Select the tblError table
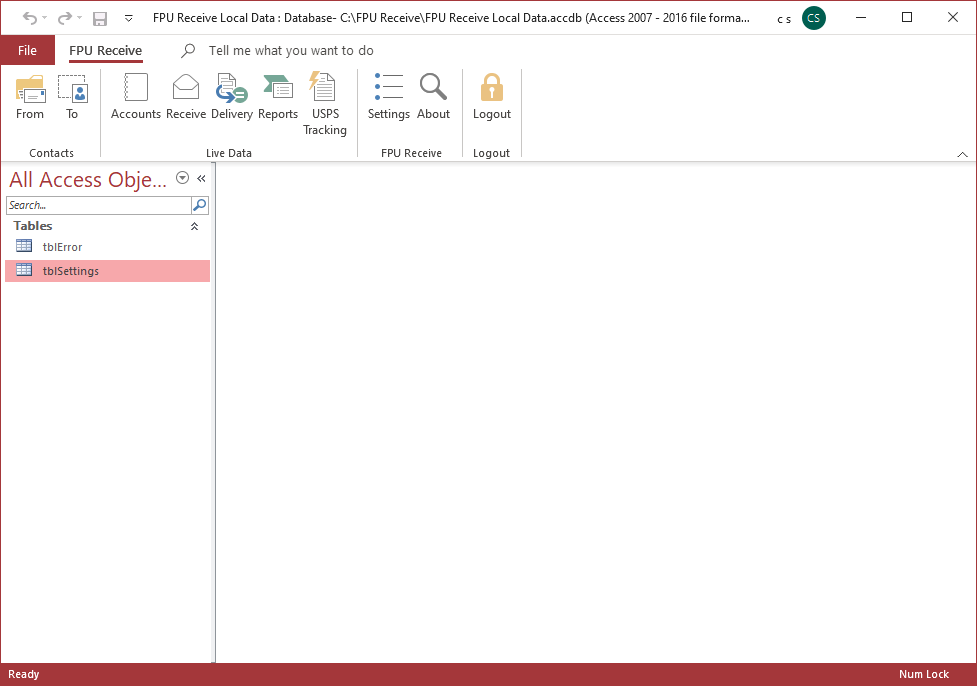977x686 pixels. click(x=62, y=247)
